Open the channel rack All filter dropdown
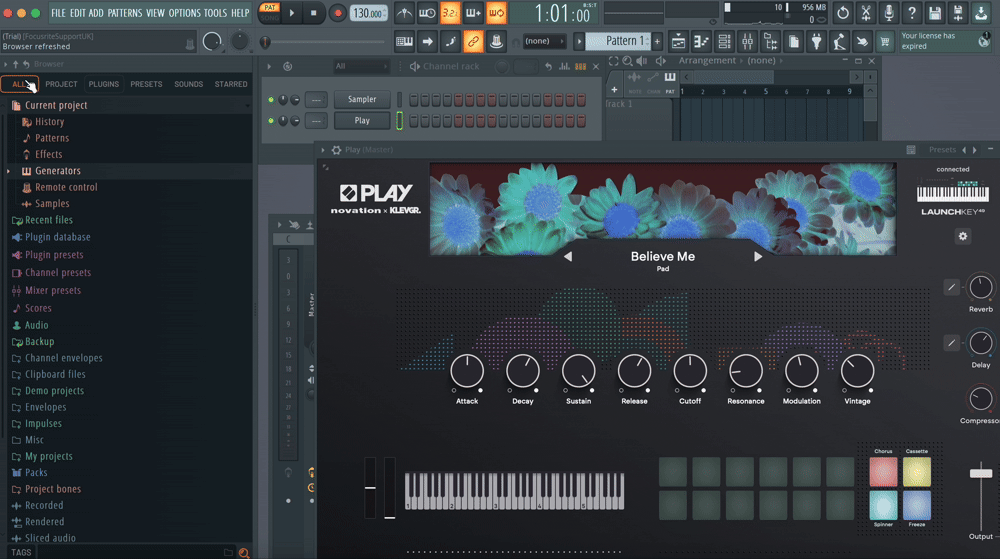The image size is (1000, 559). click(x=360, y=66)
